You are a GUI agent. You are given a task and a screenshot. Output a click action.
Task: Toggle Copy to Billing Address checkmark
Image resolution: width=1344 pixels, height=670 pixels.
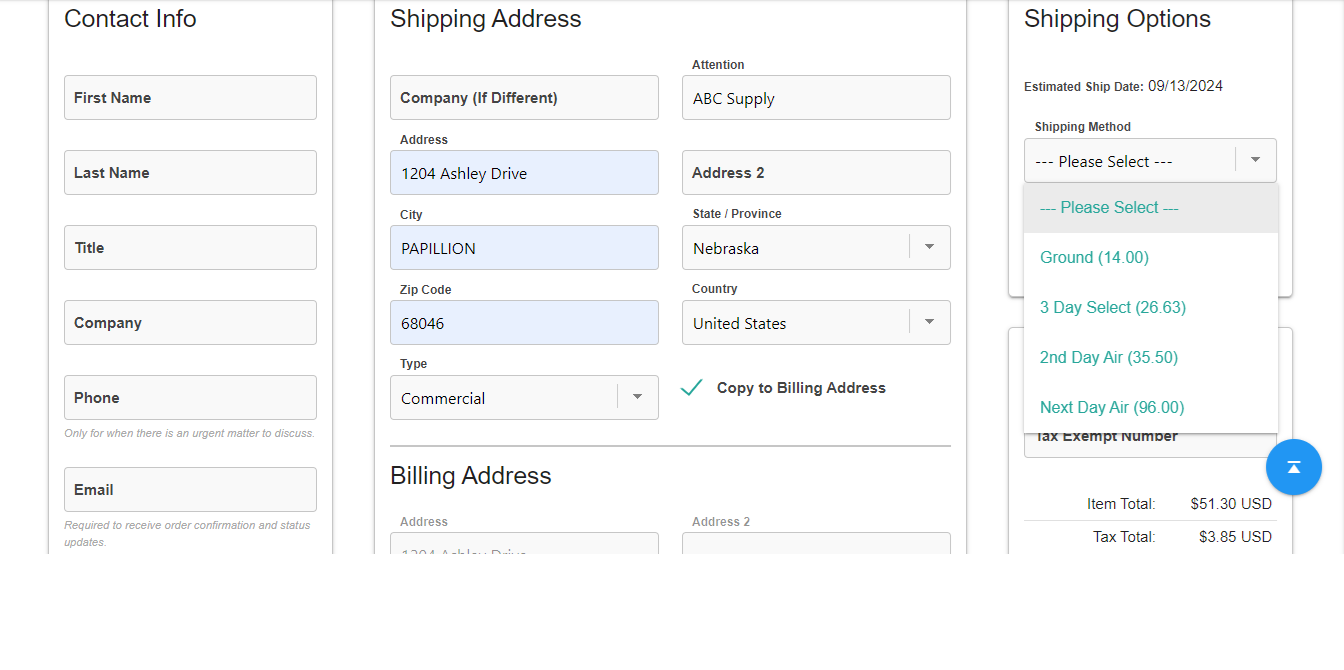[x=692, y=388]
